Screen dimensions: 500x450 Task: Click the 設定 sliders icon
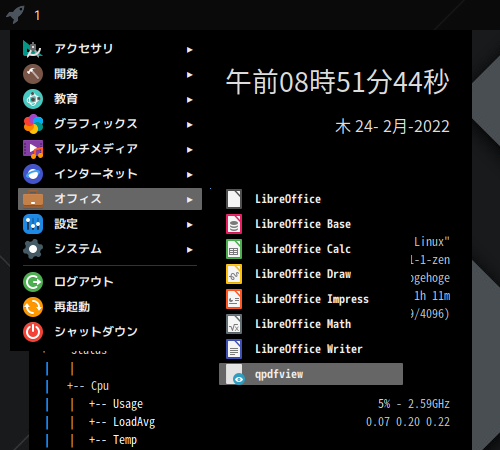[33, 224]
